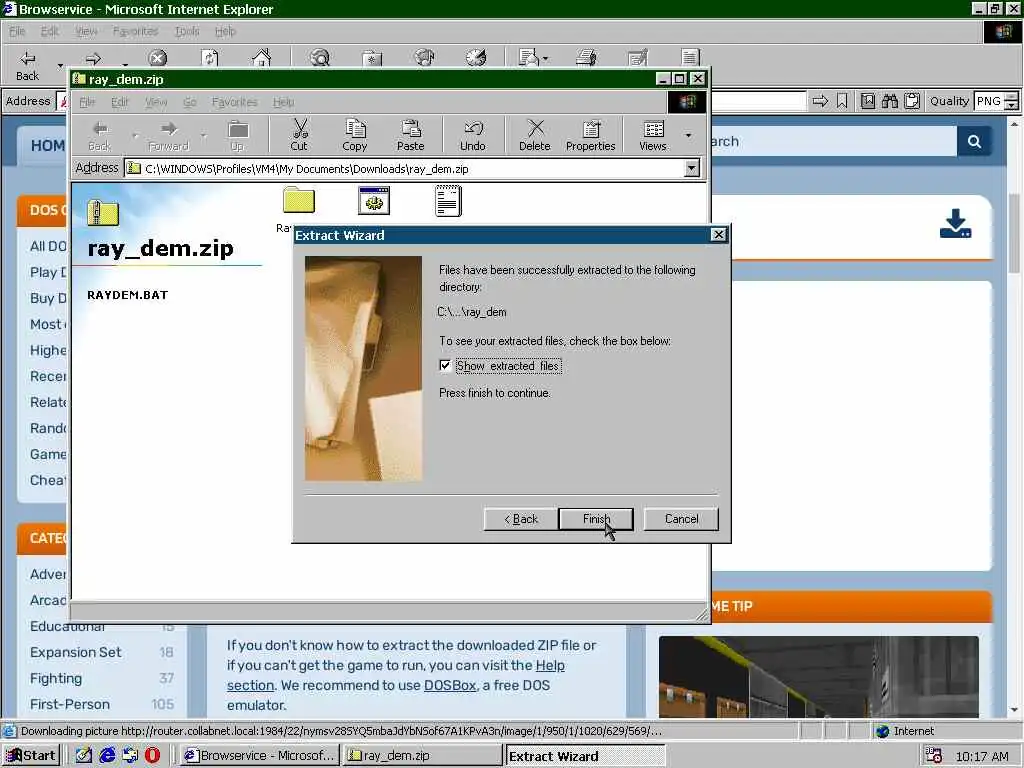The width and height of the screenshot is (1024, 768).
Task: Click Delete in ray_dem.zip toolbar
Action: 535,135
